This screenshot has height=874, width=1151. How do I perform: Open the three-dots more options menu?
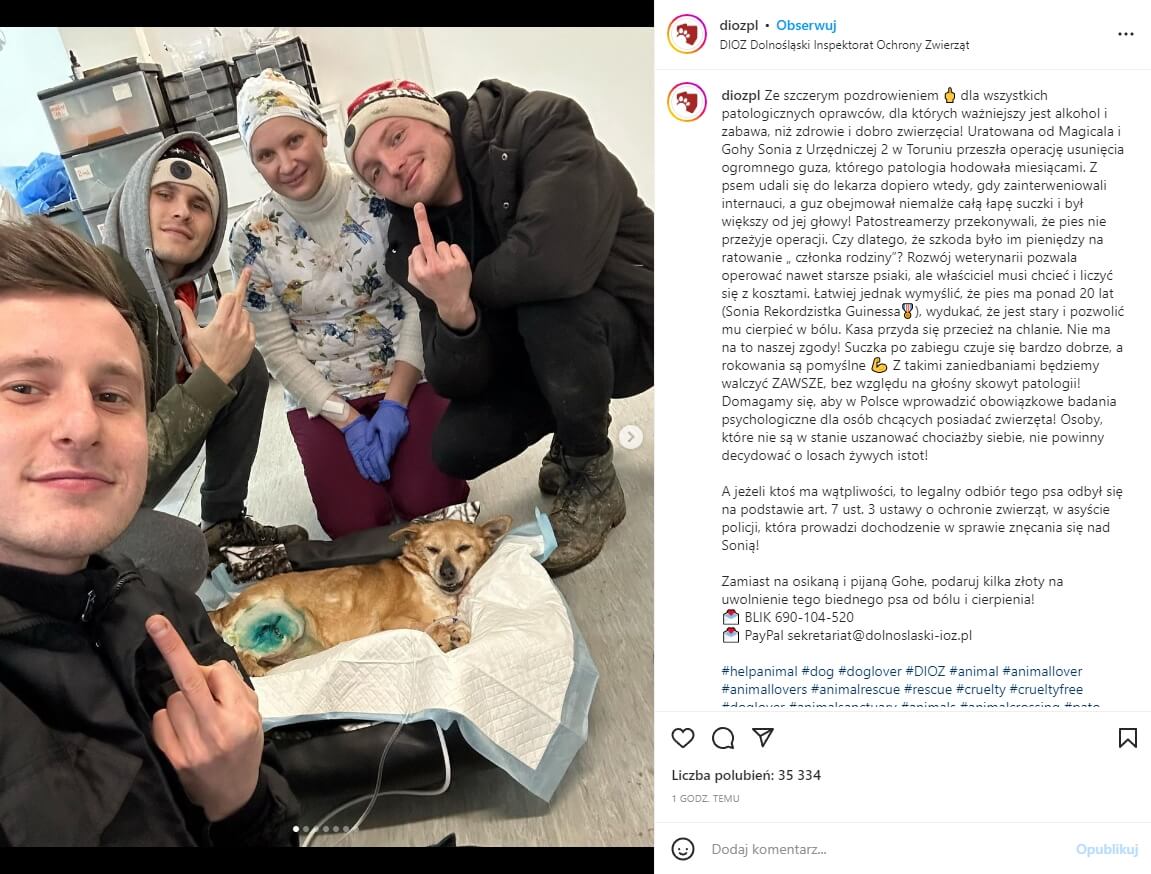(1126, 34)
